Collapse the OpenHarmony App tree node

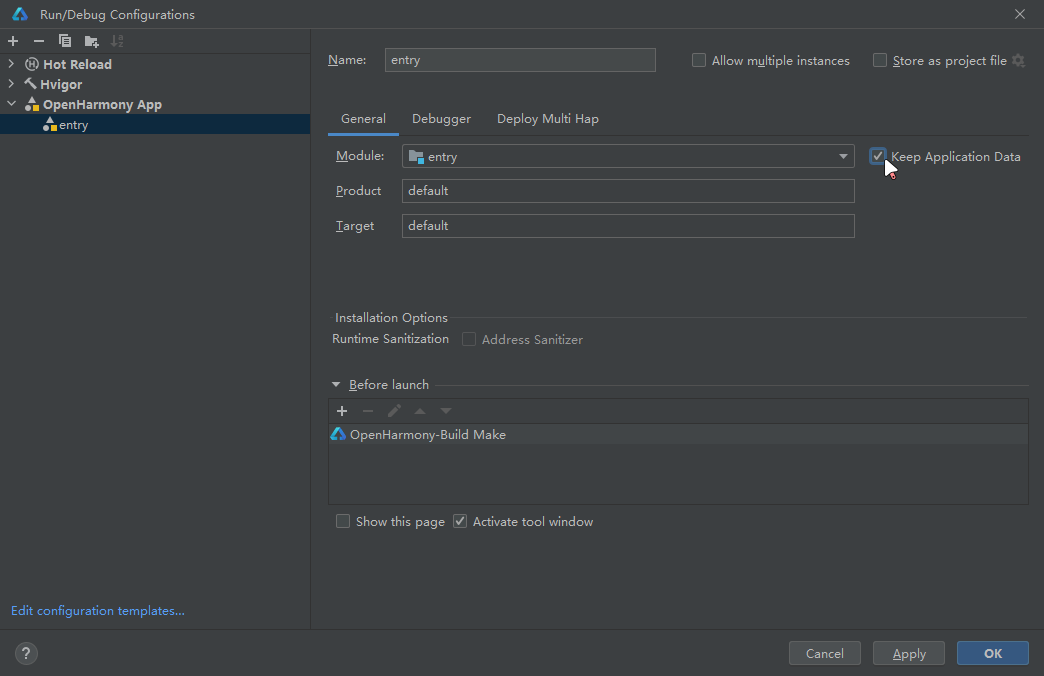(11, 104)
